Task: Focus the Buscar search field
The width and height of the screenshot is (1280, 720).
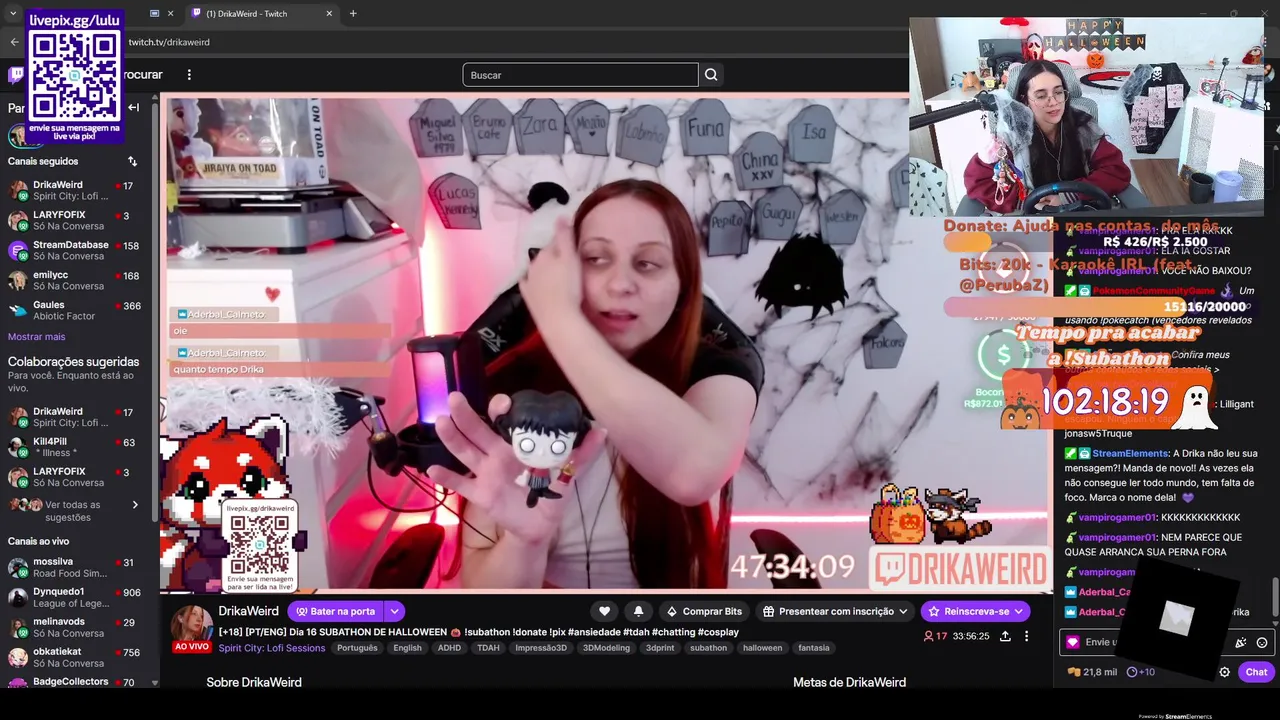Action: click(x=580, y=75)
